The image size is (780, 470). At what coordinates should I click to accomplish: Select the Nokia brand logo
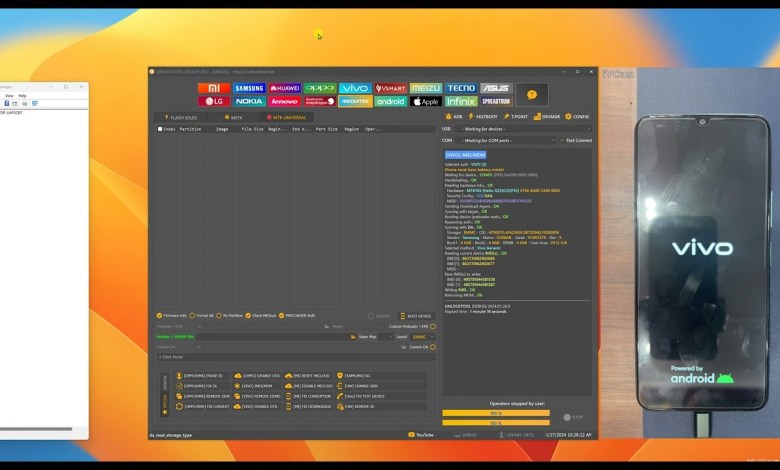click(x=249, y=101)
